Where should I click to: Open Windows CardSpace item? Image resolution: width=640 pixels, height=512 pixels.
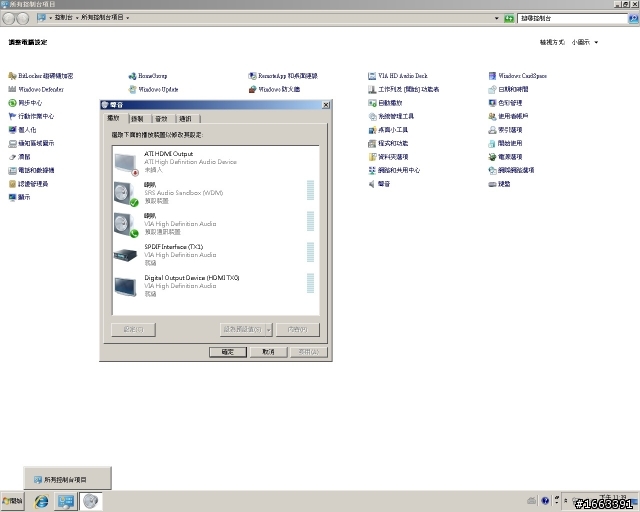(x=518, y=76)
